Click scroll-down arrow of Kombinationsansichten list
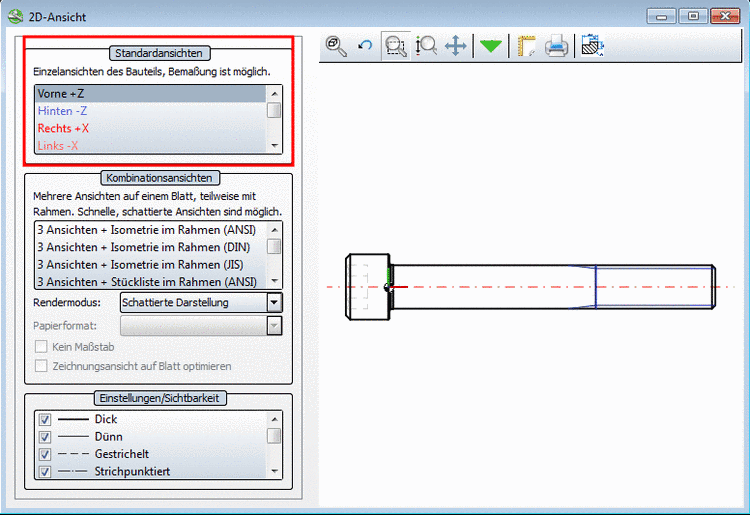The width and height of the screenshot is (750, 515). pos(274,281)
